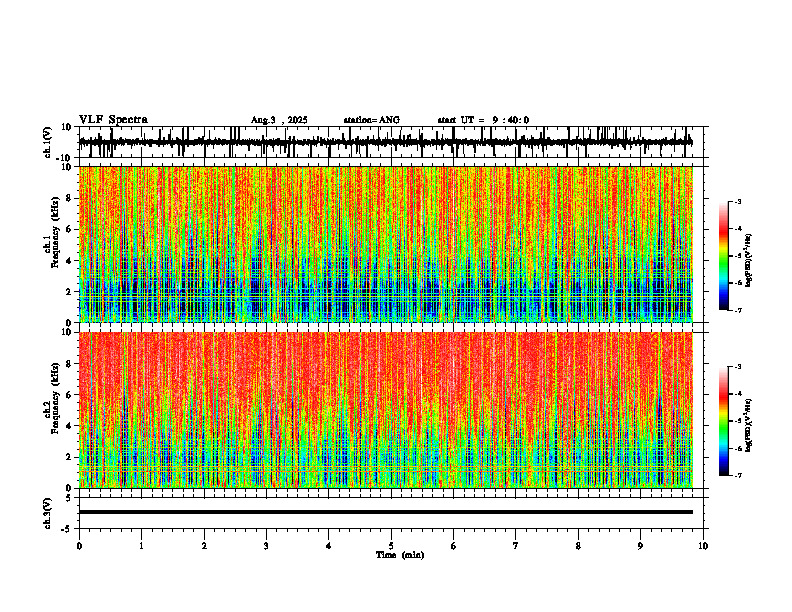
Task: Click the -5 label on ch.1 color bar
Action: click(x=738, y=256)
